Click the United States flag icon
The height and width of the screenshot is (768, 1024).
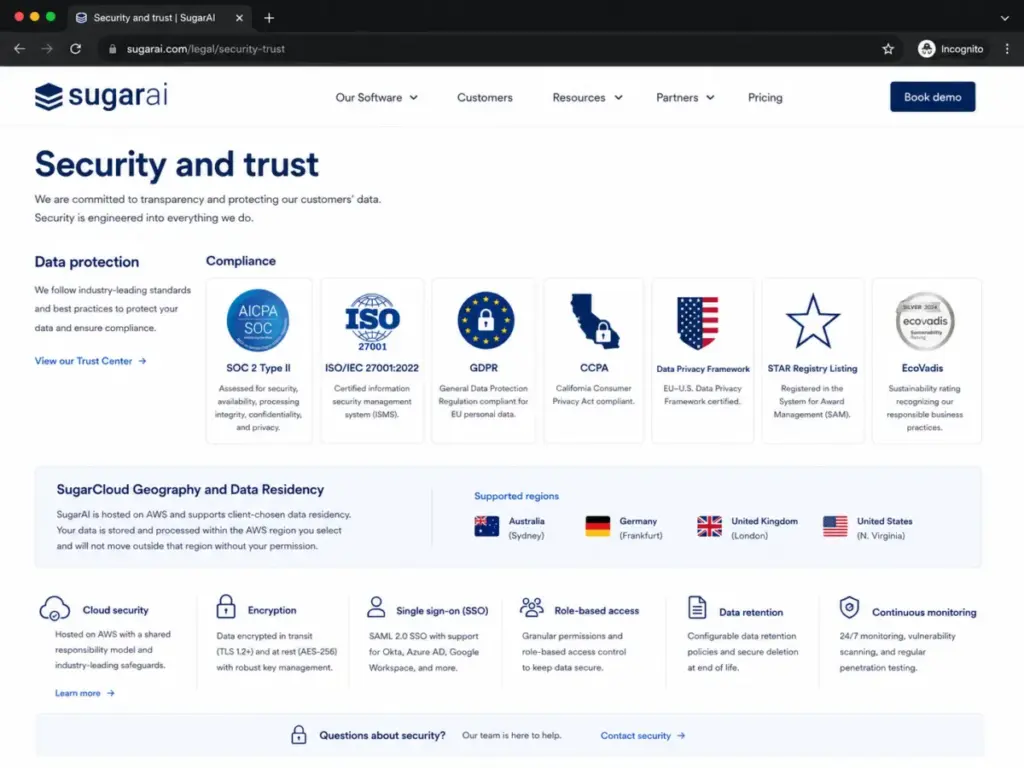835,526
